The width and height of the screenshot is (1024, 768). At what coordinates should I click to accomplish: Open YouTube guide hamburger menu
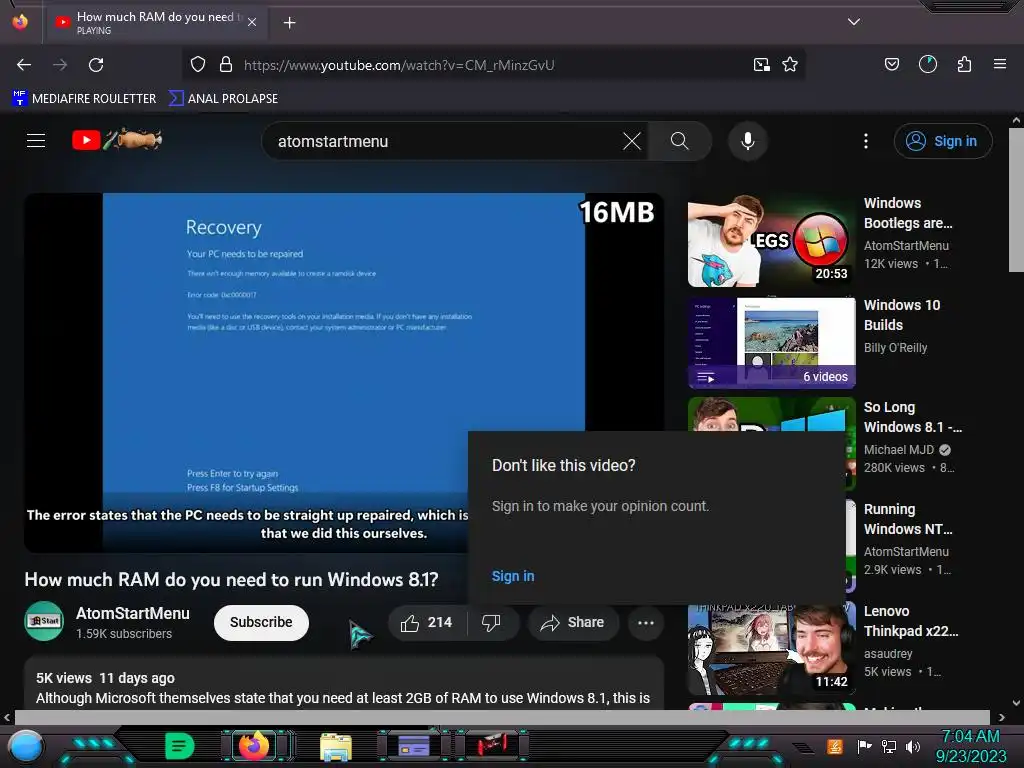pyautogui.click(x=36, y=140)
